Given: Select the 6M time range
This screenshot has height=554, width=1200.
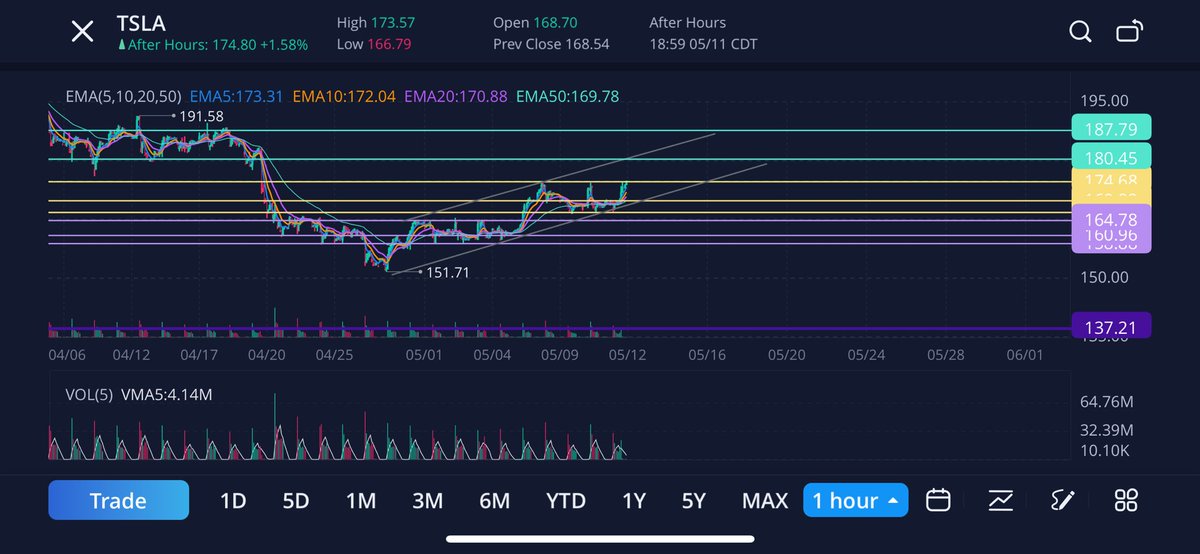Looking at the screenshot, I should click(494, 500).
